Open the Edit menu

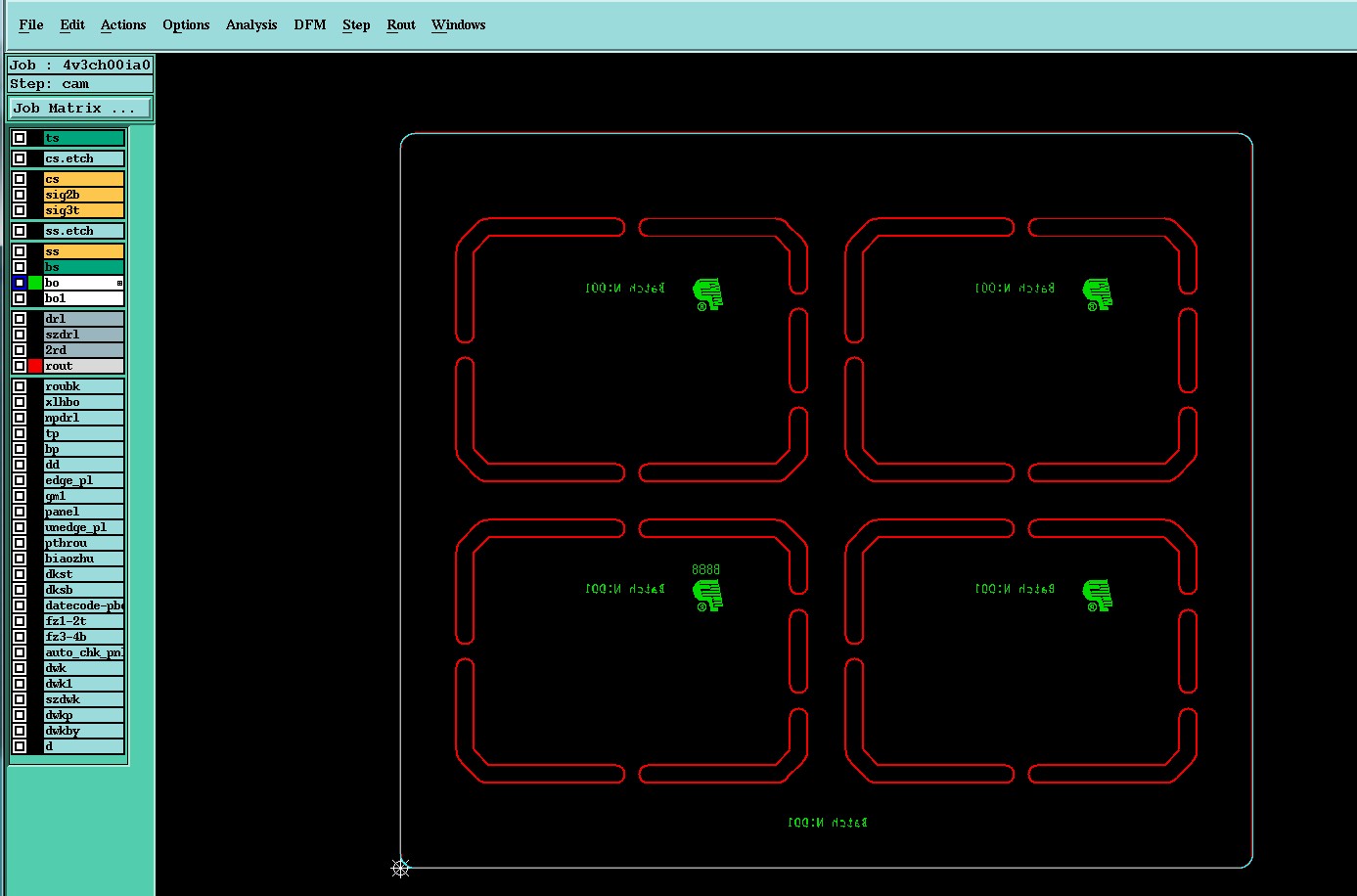72,24
